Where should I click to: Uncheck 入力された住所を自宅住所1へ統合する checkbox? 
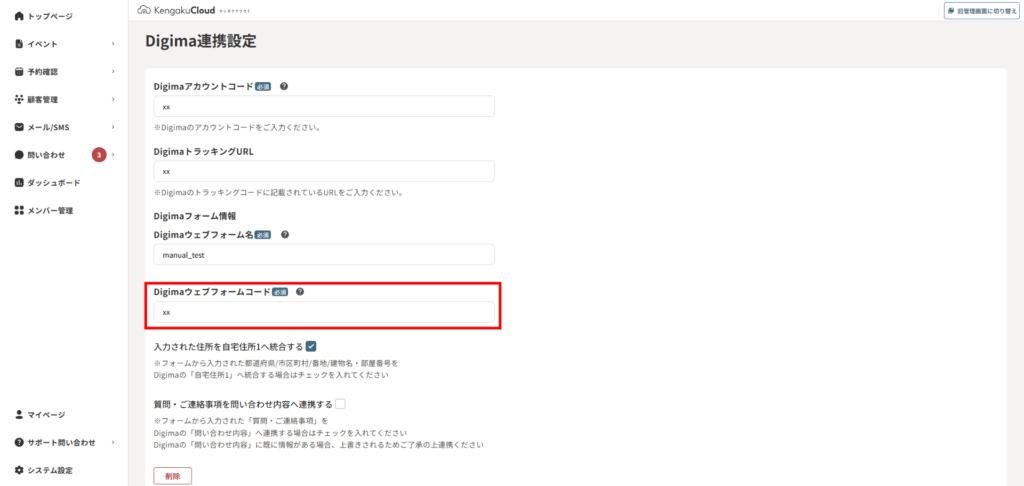tap(311, 346)
